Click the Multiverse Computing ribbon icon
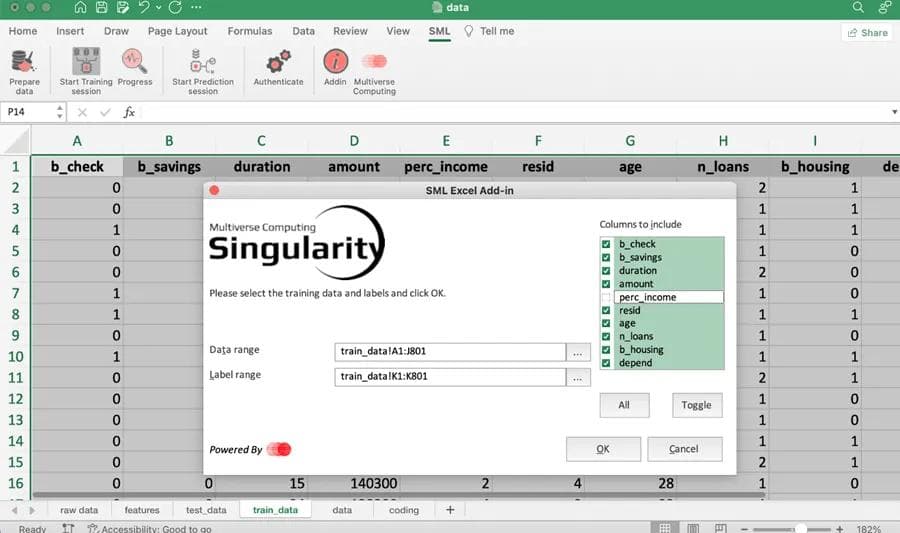 pos(374,62)
